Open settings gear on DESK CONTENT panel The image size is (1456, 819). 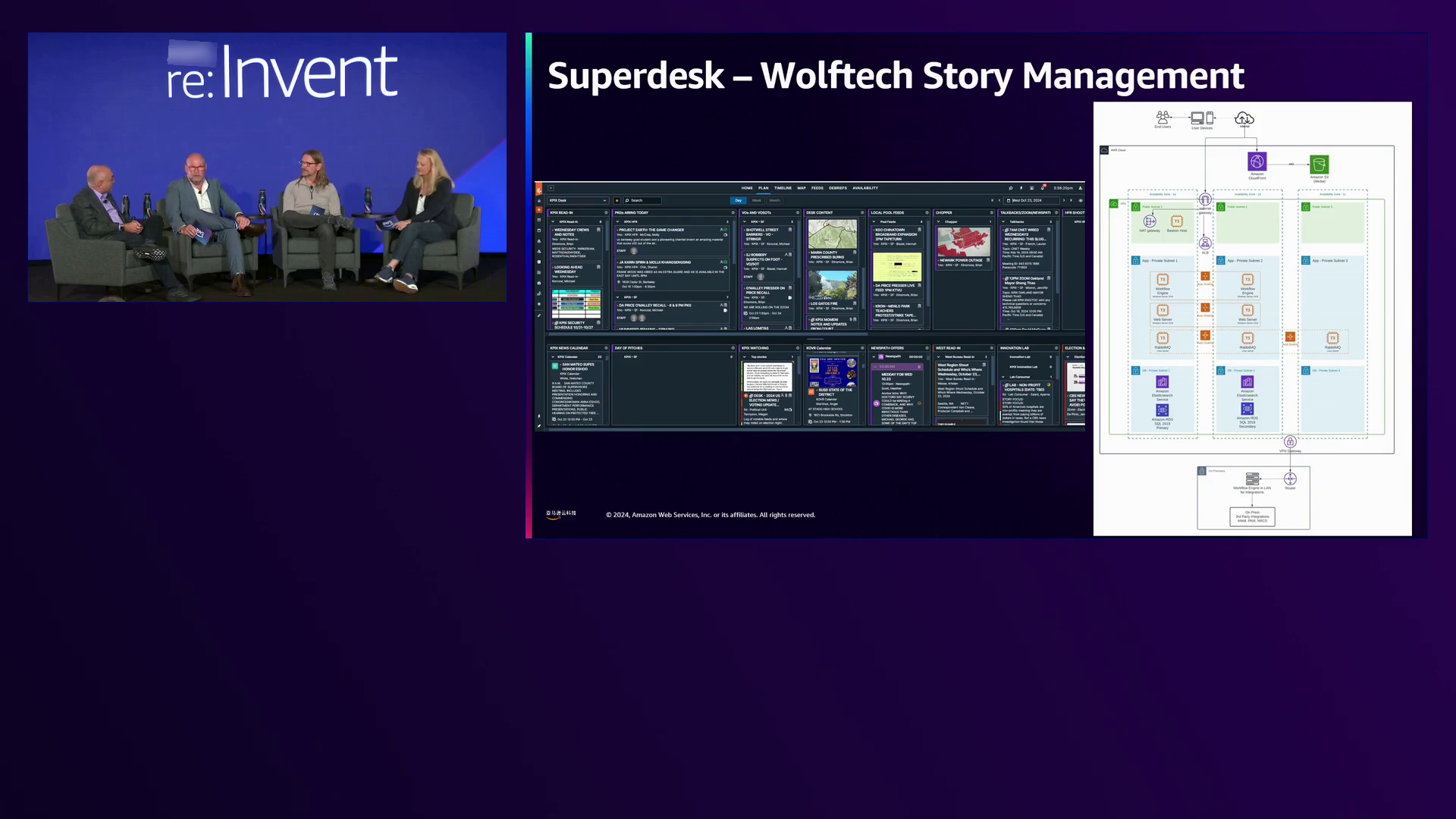point(862,213)
